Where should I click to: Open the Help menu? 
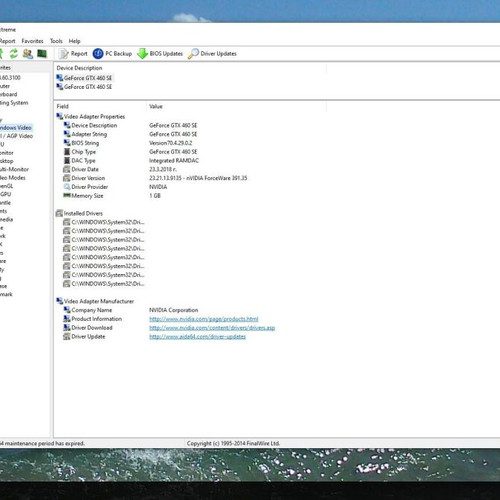[74, 41]
